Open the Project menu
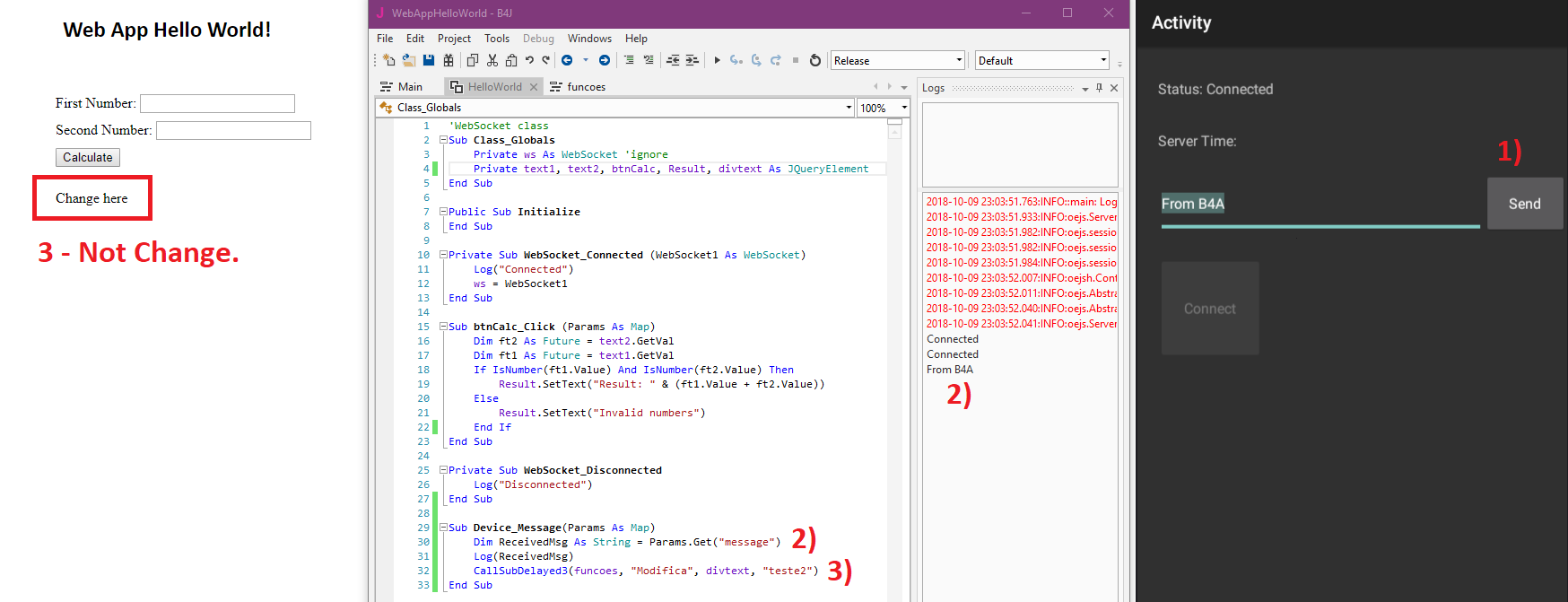 tap(454, 39)
